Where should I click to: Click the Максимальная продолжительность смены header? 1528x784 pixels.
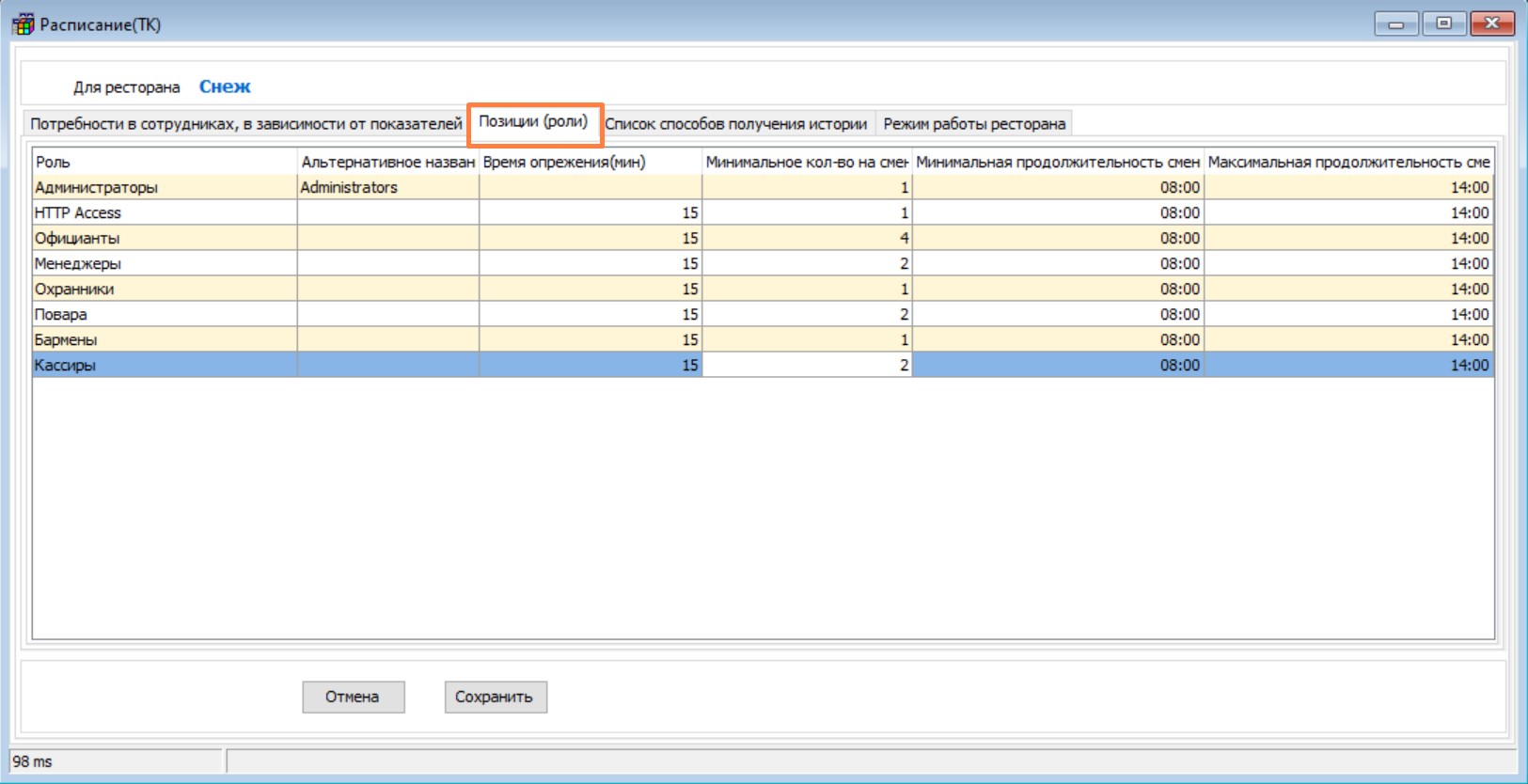[x=1349, y=162]
